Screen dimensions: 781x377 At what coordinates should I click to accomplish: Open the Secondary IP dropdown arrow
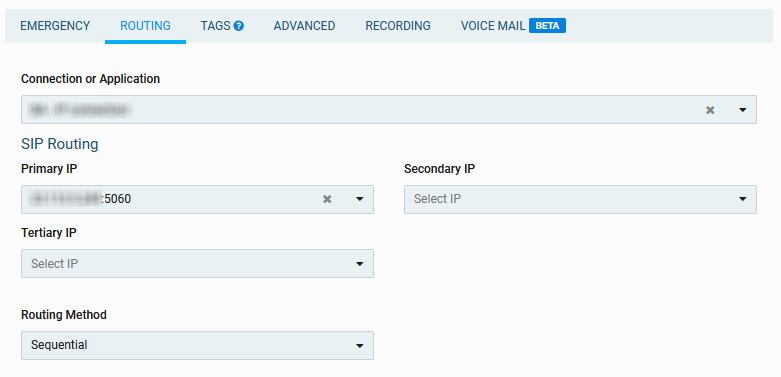(x=743, y=199)
